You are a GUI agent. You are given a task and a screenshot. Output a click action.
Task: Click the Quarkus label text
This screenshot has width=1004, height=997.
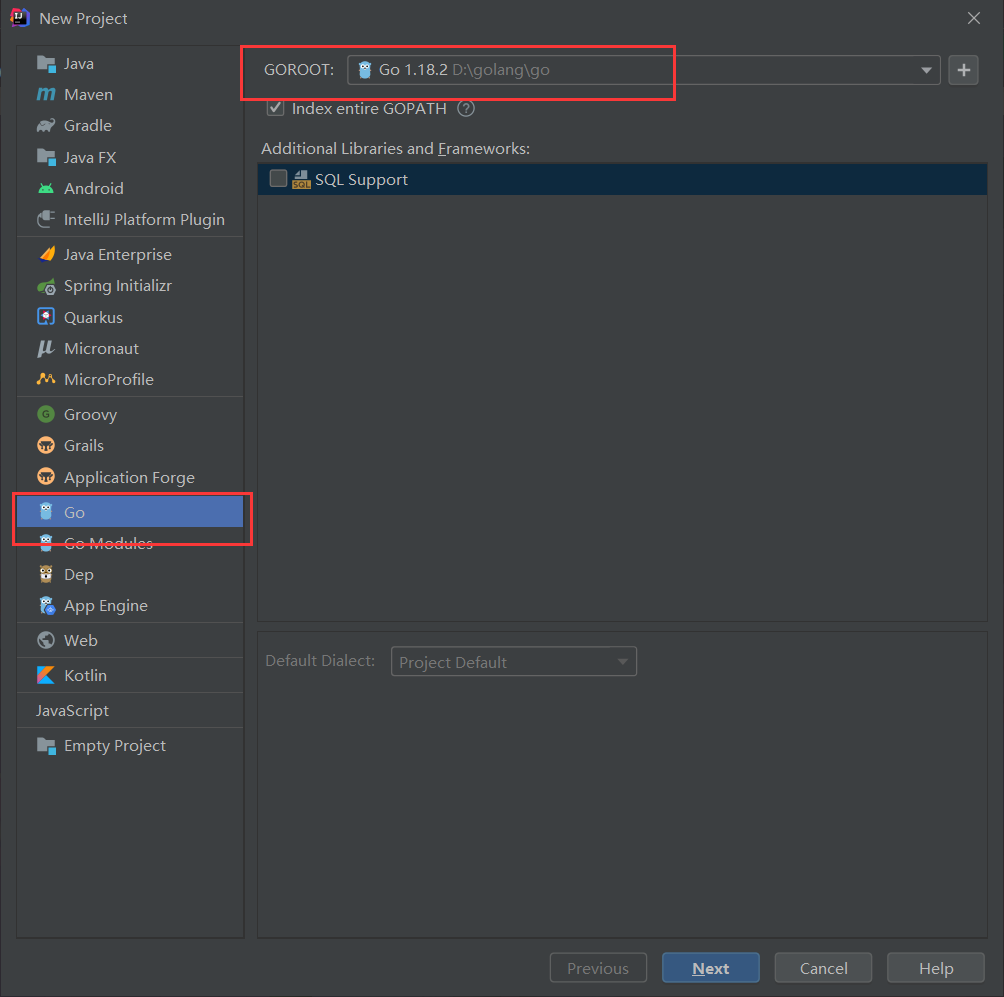(x=93, y=318)
